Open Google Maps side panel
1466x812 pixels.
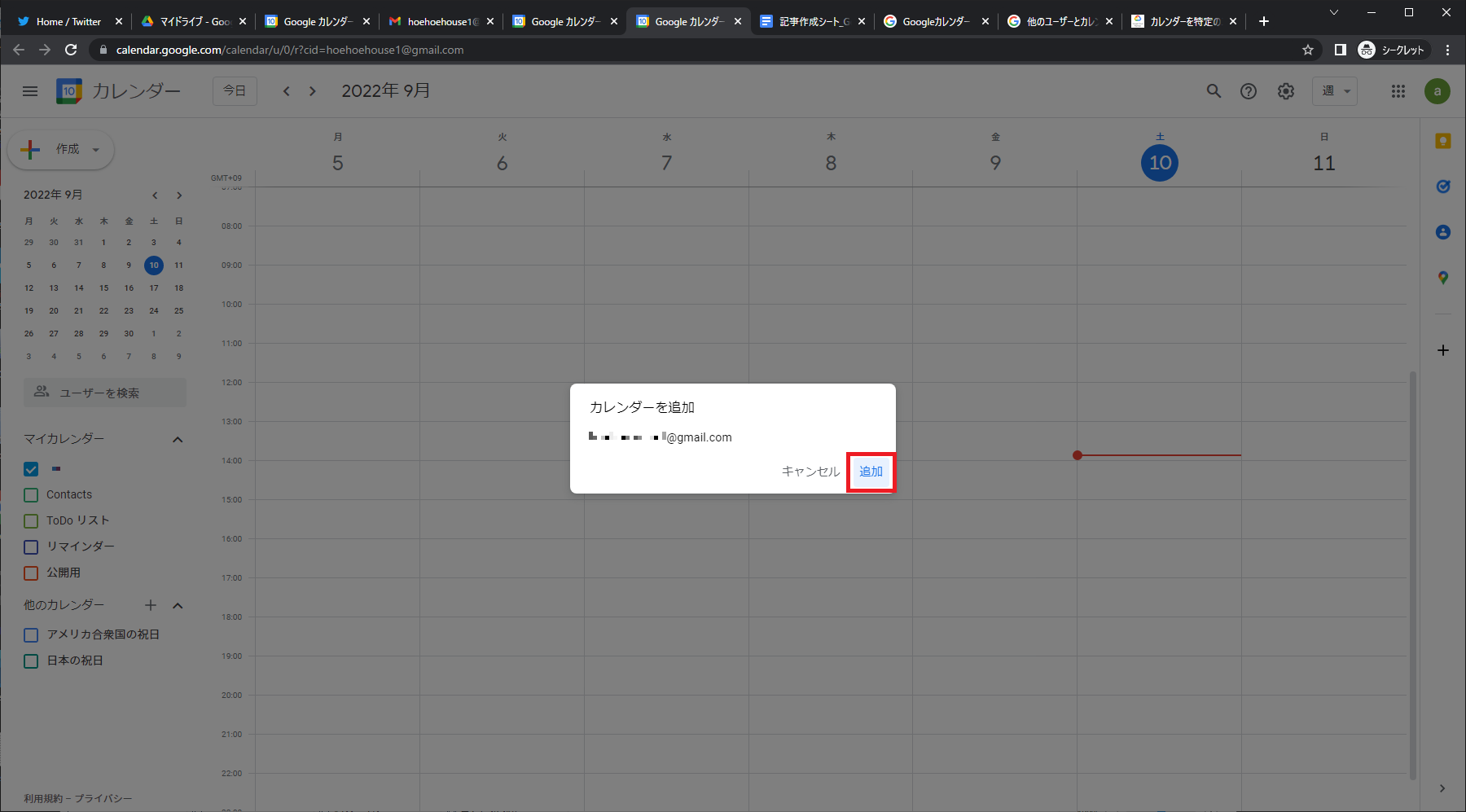click(1443, 278)
